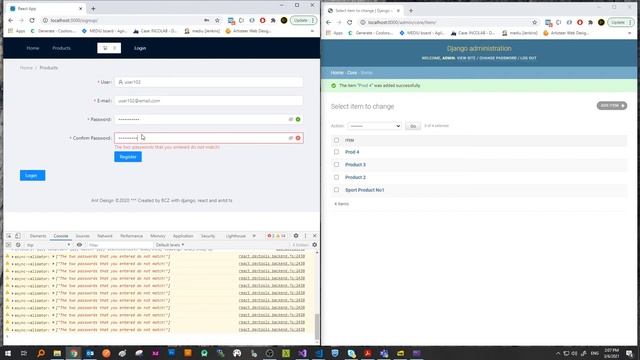
Task: Switch to the Elements tab in DevTools
Action: pyautogui.click(x=38, y=236)
